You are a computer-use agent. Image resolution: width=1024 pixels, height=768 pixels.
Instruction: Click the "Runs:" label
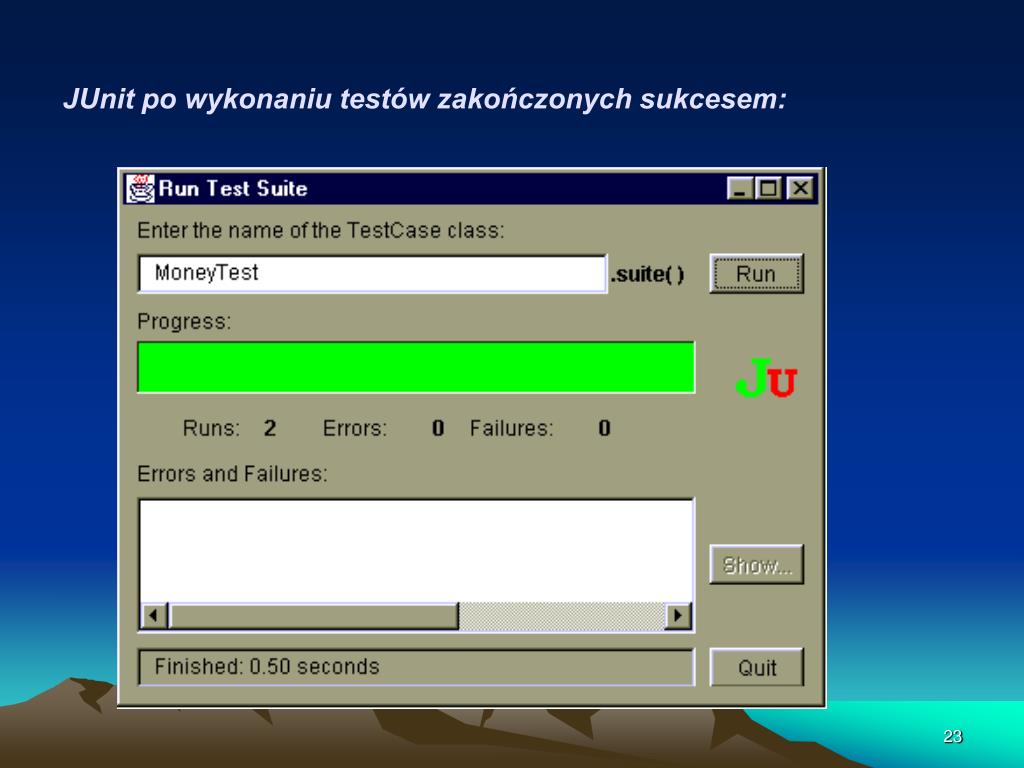pos(211,428)
